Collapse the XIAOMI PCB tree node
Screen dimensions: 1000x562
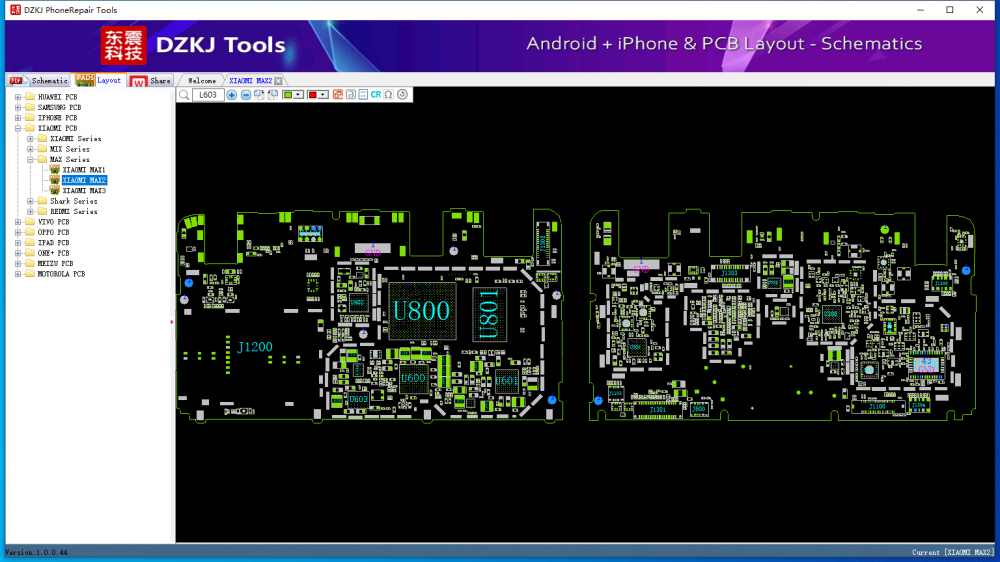click(18, 128)
